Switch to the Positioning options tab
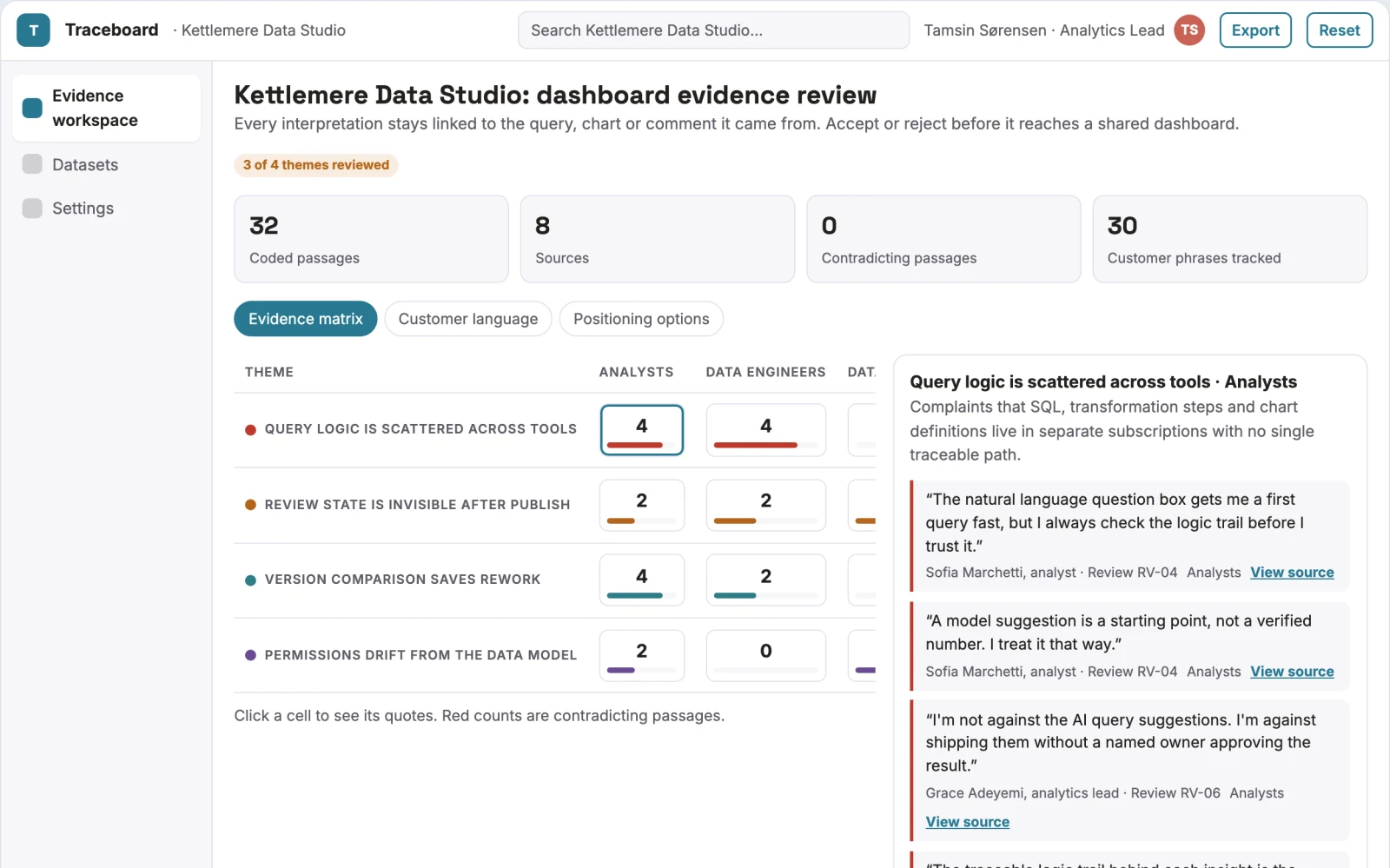Image resolution: width=1390 pixels, height=868 pixels. [641, 319]
